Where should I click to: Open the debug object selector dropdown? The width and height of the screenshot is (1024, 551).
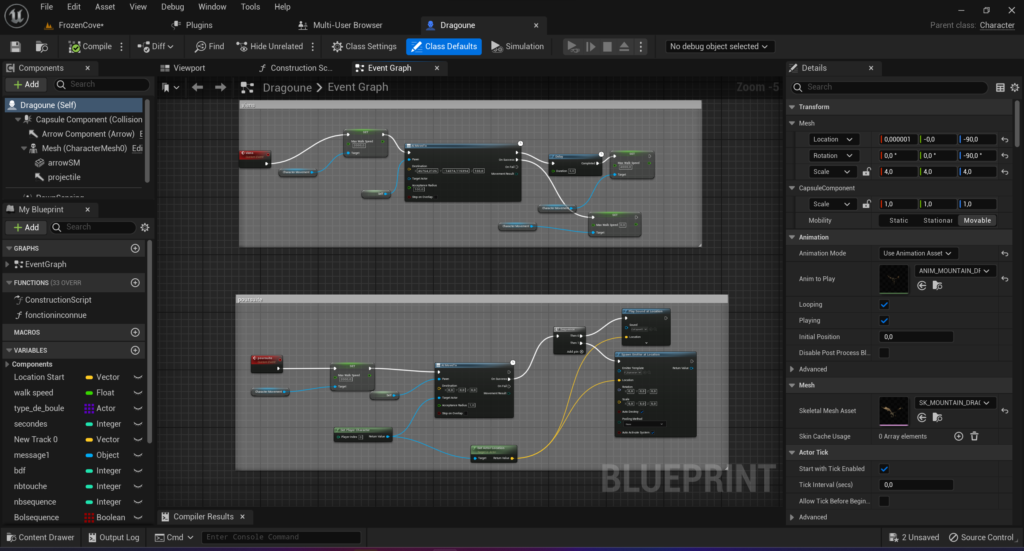point(720,46)
